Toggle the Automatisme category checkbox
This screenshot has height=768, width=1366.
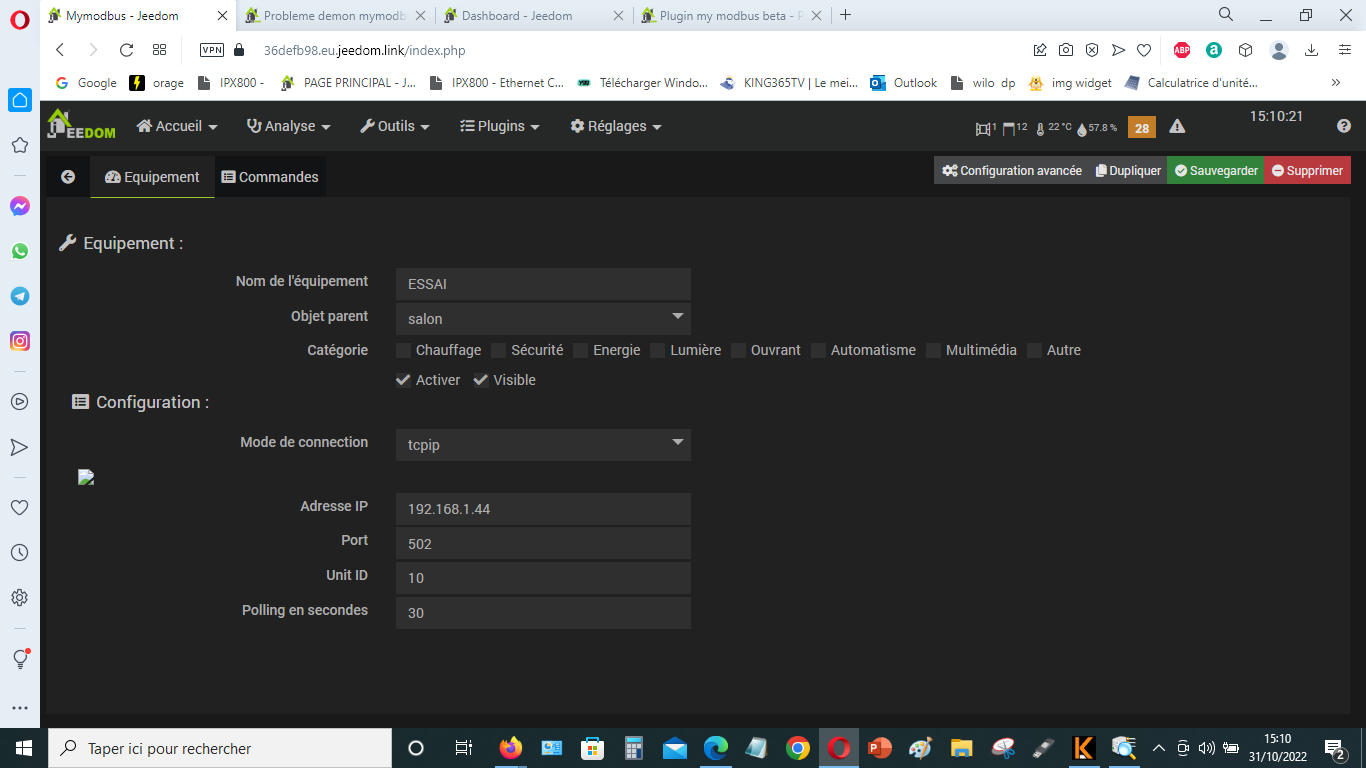(x=819, y=350)
